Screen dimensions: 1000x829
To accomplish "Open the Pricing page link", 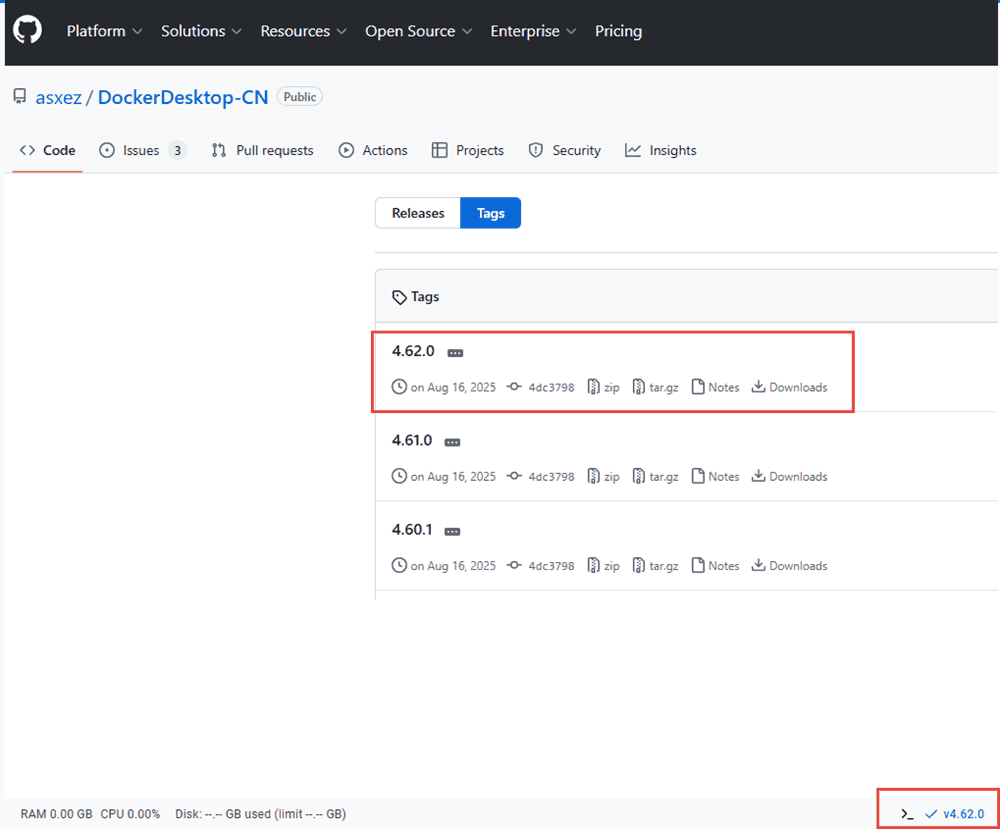I will pos(618,31).
